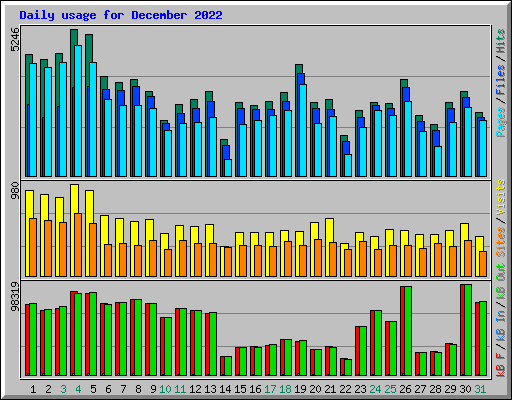
Task: Click day label 2 on the x-axis
Action: (48, 389)
